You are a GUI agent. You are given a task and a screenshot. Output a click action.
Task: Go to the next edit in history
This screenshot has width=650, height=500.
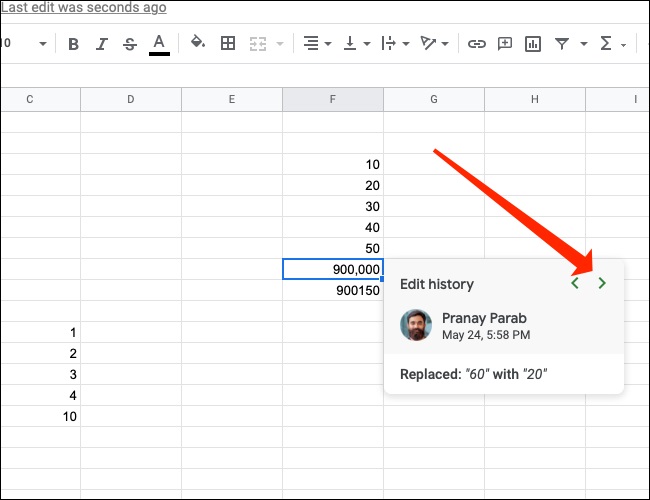[601, 284]
